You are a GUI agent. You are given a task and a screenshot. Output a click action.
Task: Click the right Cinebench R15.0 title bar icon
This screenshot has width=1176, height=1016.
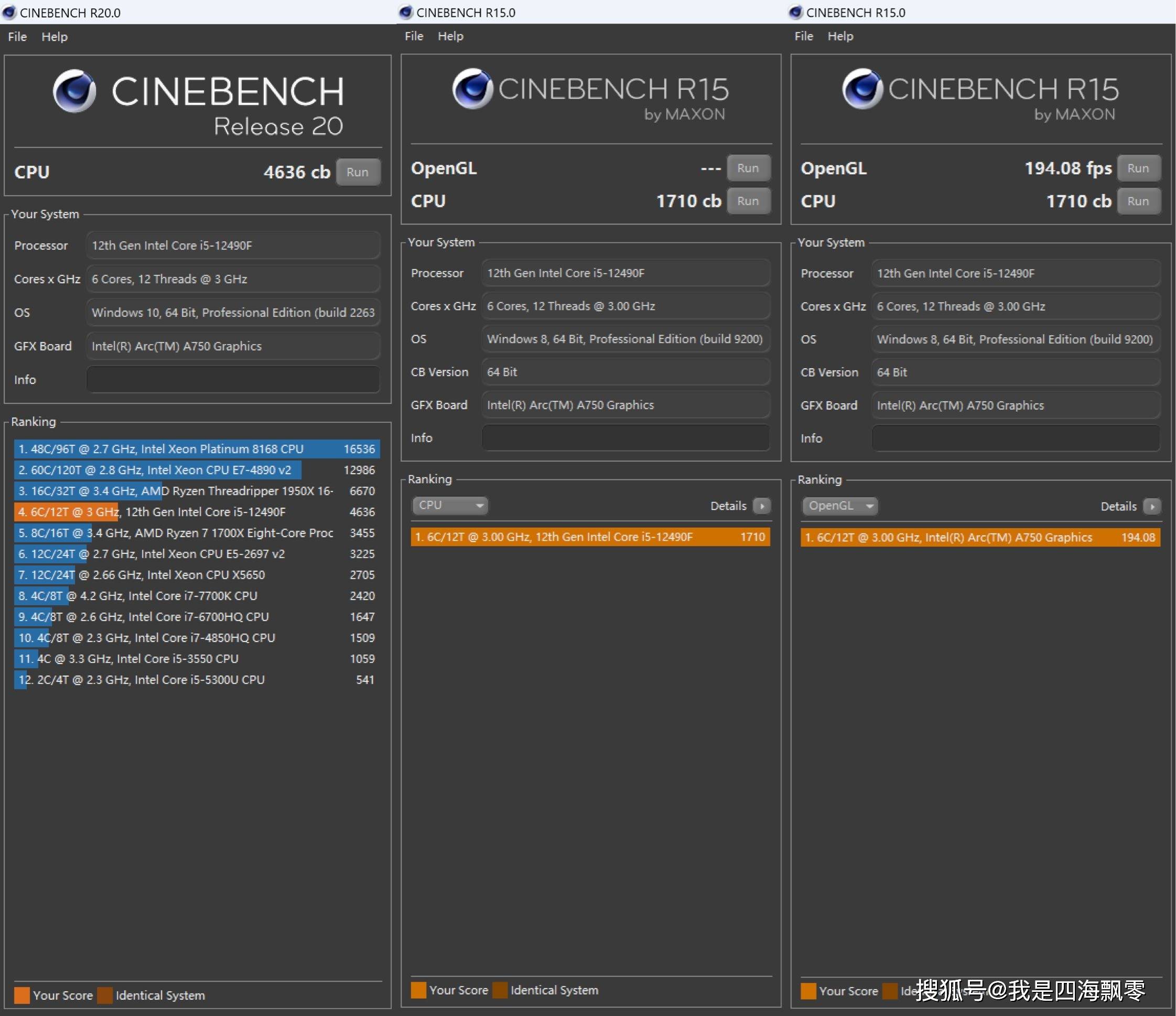coord(796,12)
